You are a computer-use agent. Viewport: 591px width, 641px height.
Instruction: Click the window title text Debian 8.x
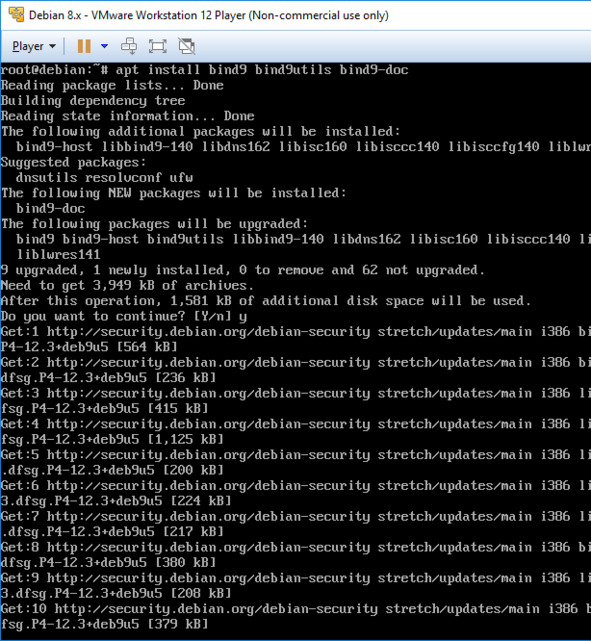click(x=55, y=15)
